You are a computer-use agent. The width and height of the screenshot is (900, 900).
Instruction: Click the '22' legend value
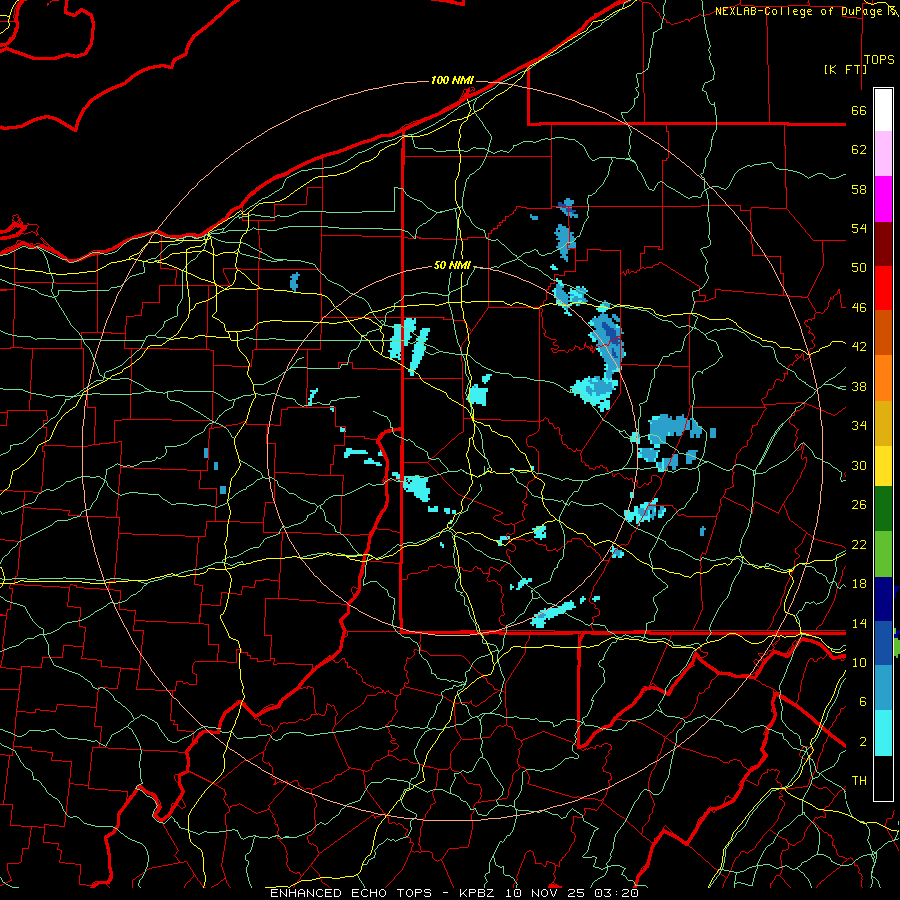point(859,544)
